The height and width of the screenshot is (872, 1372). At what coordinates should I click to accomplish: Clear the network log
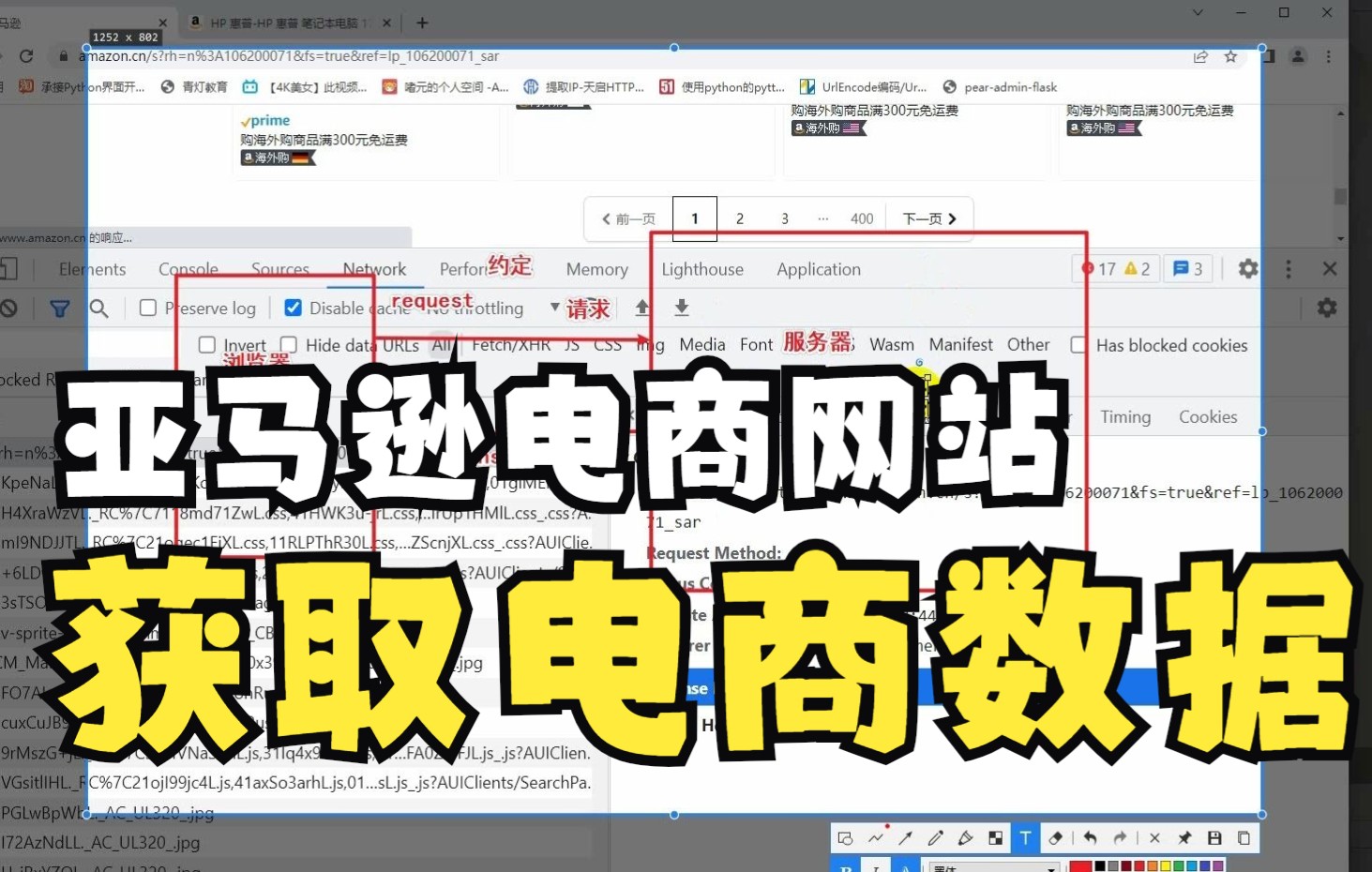click(x=9, y=308)
